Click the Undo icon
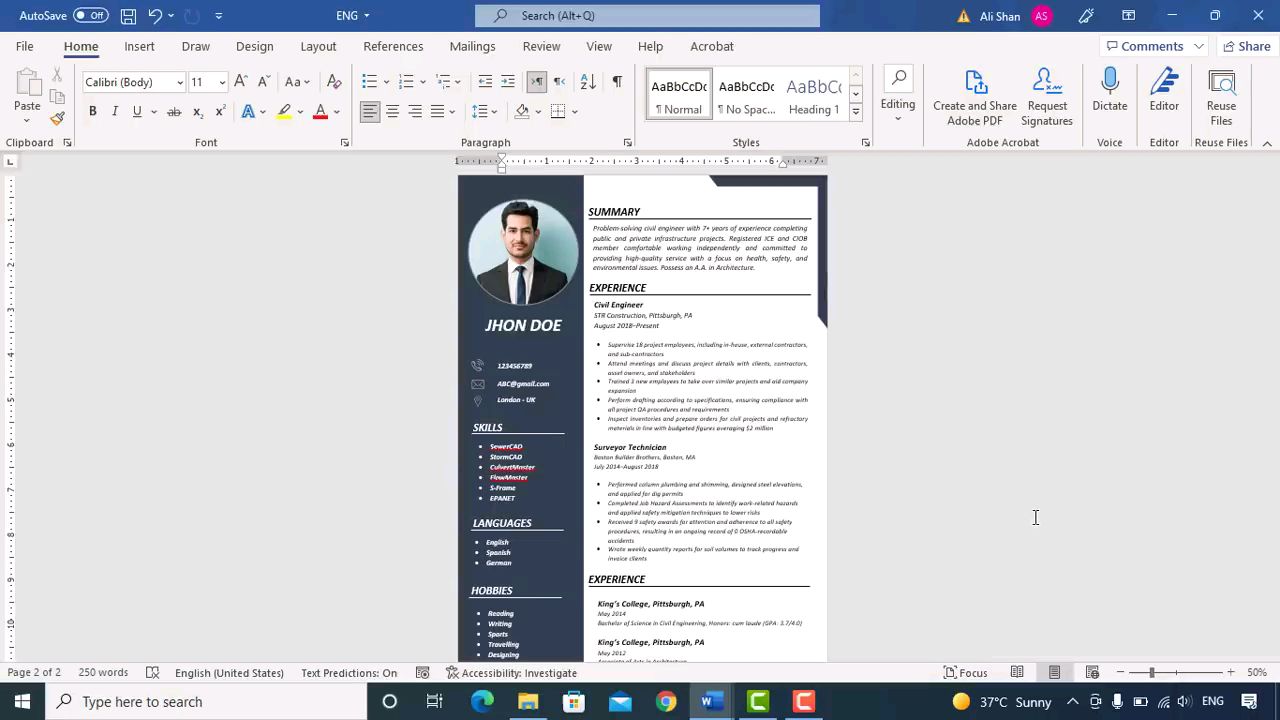This screenshot has width=1280, height=720. tap(155, 16)
